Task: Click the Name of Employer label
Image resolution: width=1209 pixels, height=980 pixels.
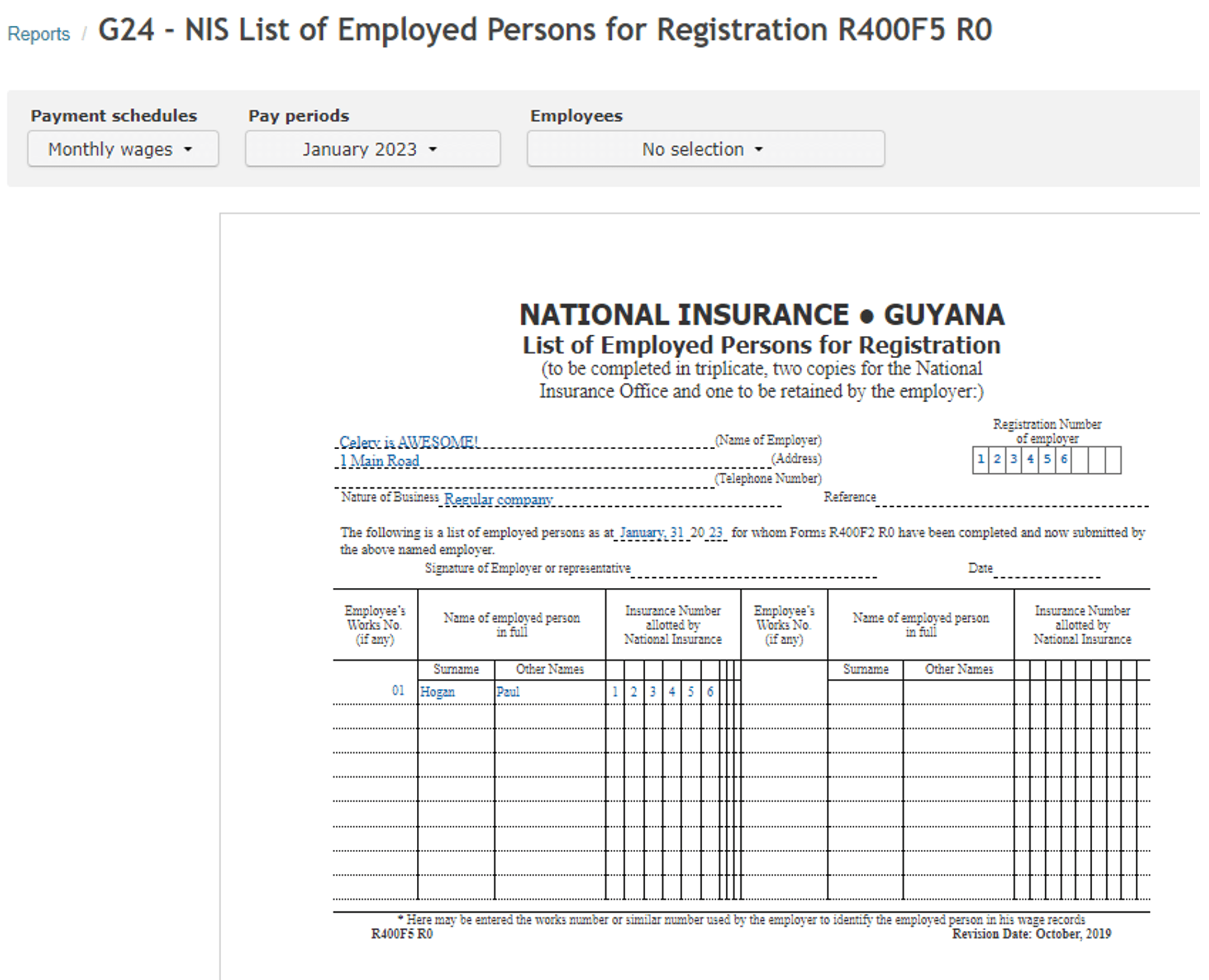Action: click(x=768, y=440)
